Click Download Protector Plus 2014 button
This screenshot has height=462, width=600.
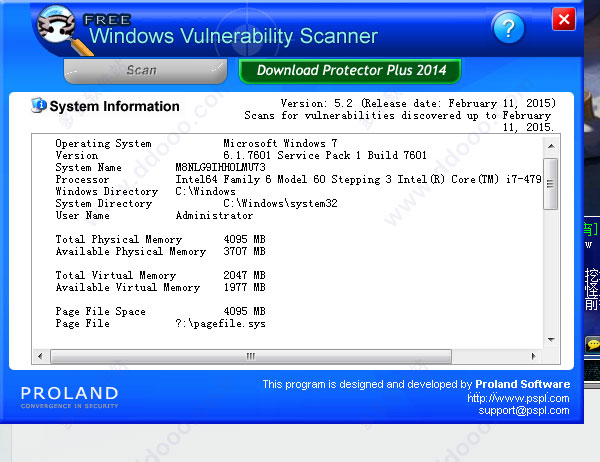[350, 71]
